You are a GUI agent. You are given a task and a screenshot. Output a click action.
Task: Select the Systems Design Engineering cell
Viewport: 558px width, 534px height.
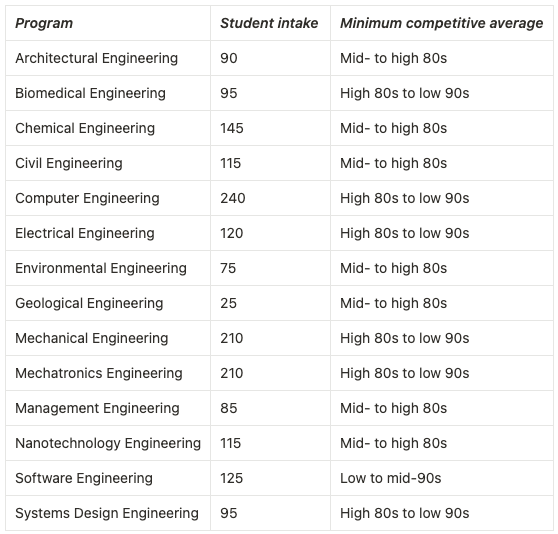[x=108, y=513]
